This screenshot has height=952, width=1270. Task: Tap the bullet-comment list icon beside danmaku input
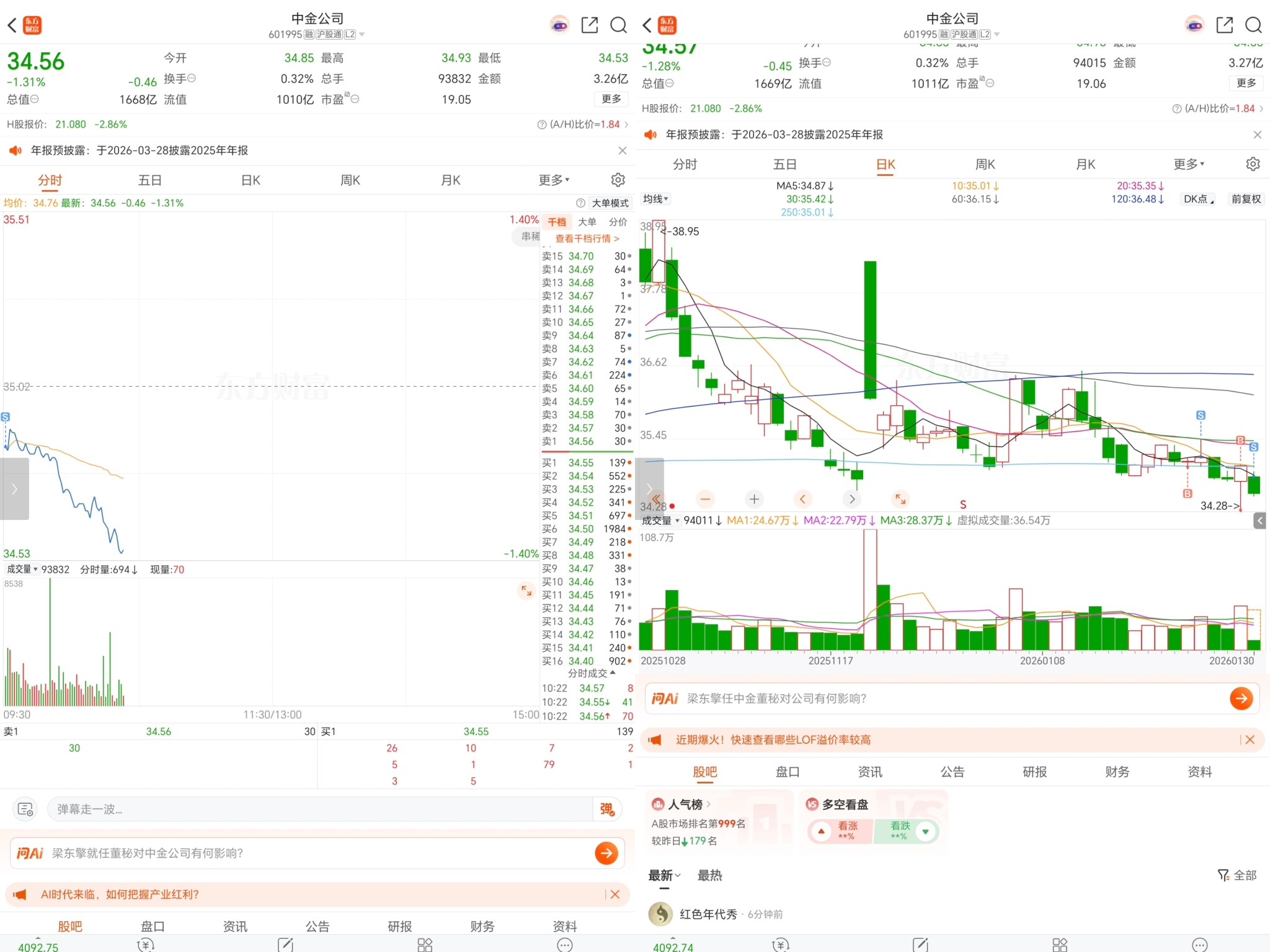coord(25,809)
